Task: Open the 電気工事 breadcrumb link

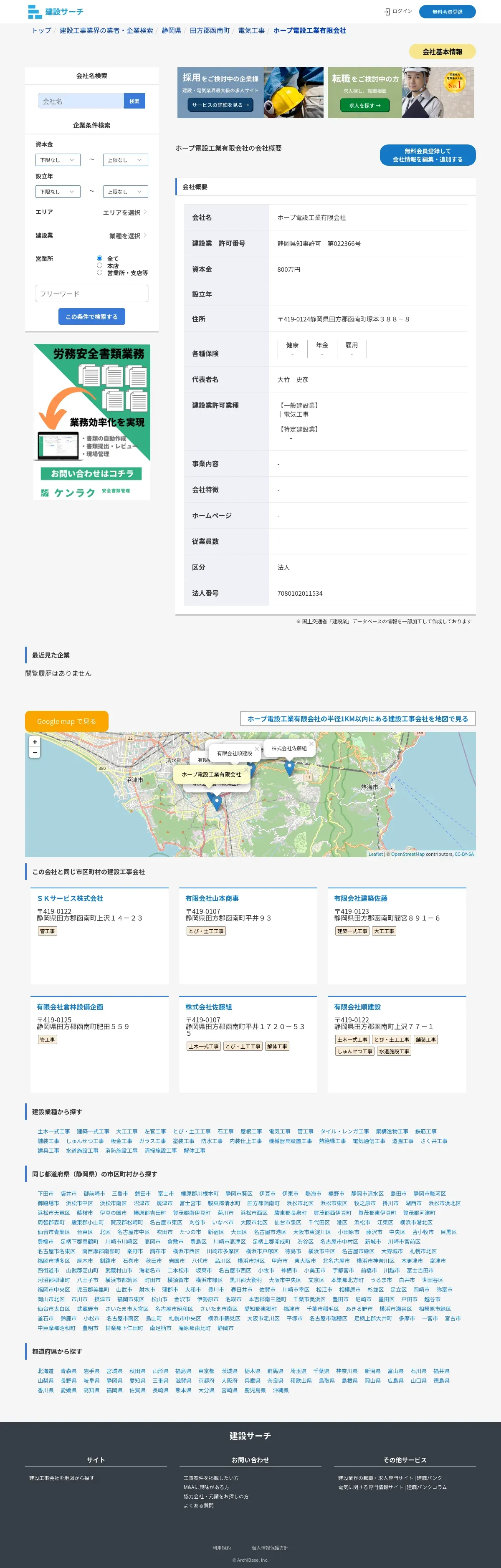Action: pyautogui.click(x=251, y=30)
